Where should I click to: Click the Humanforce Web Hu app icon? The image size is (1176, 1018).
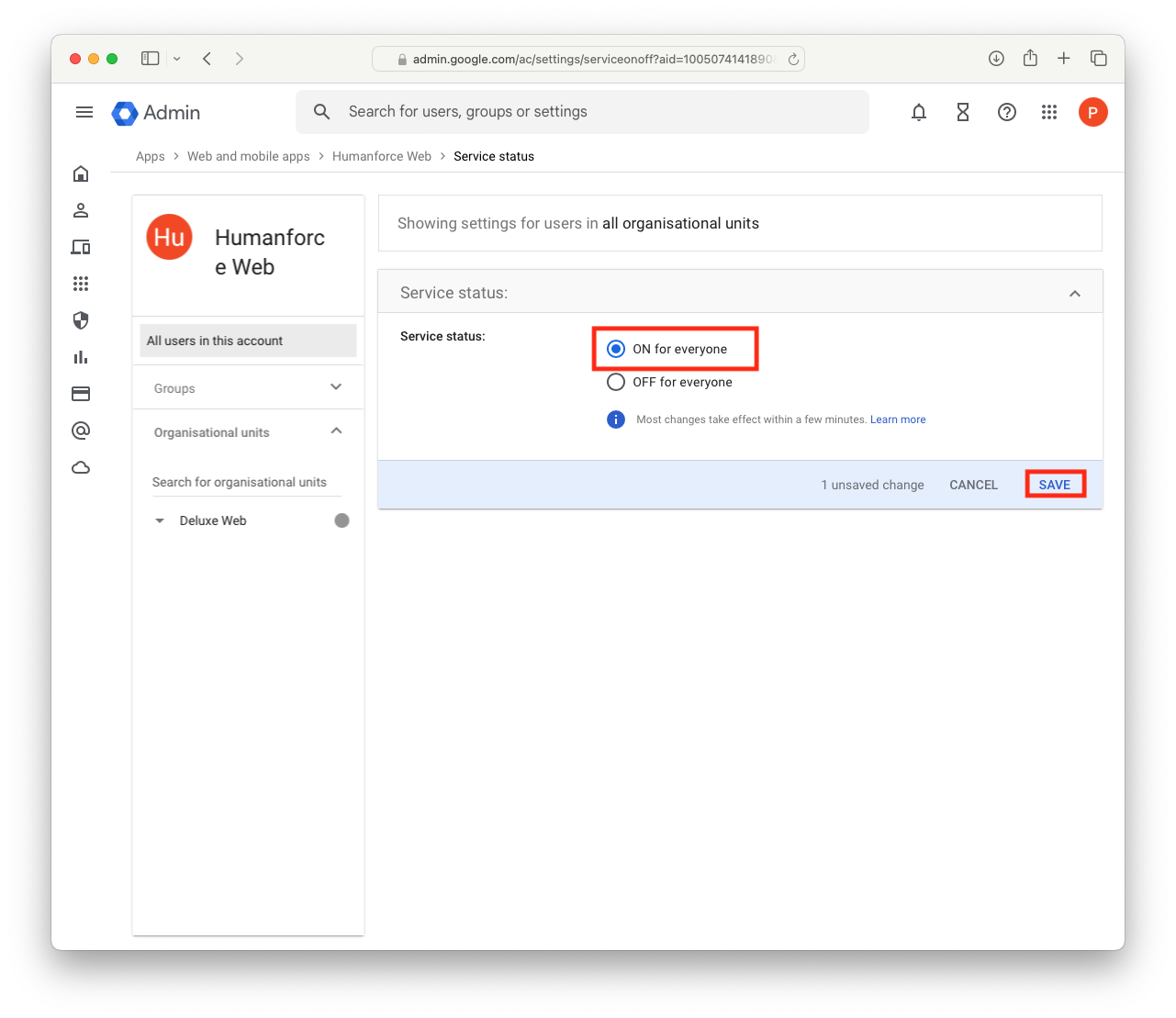click(170, 237)
